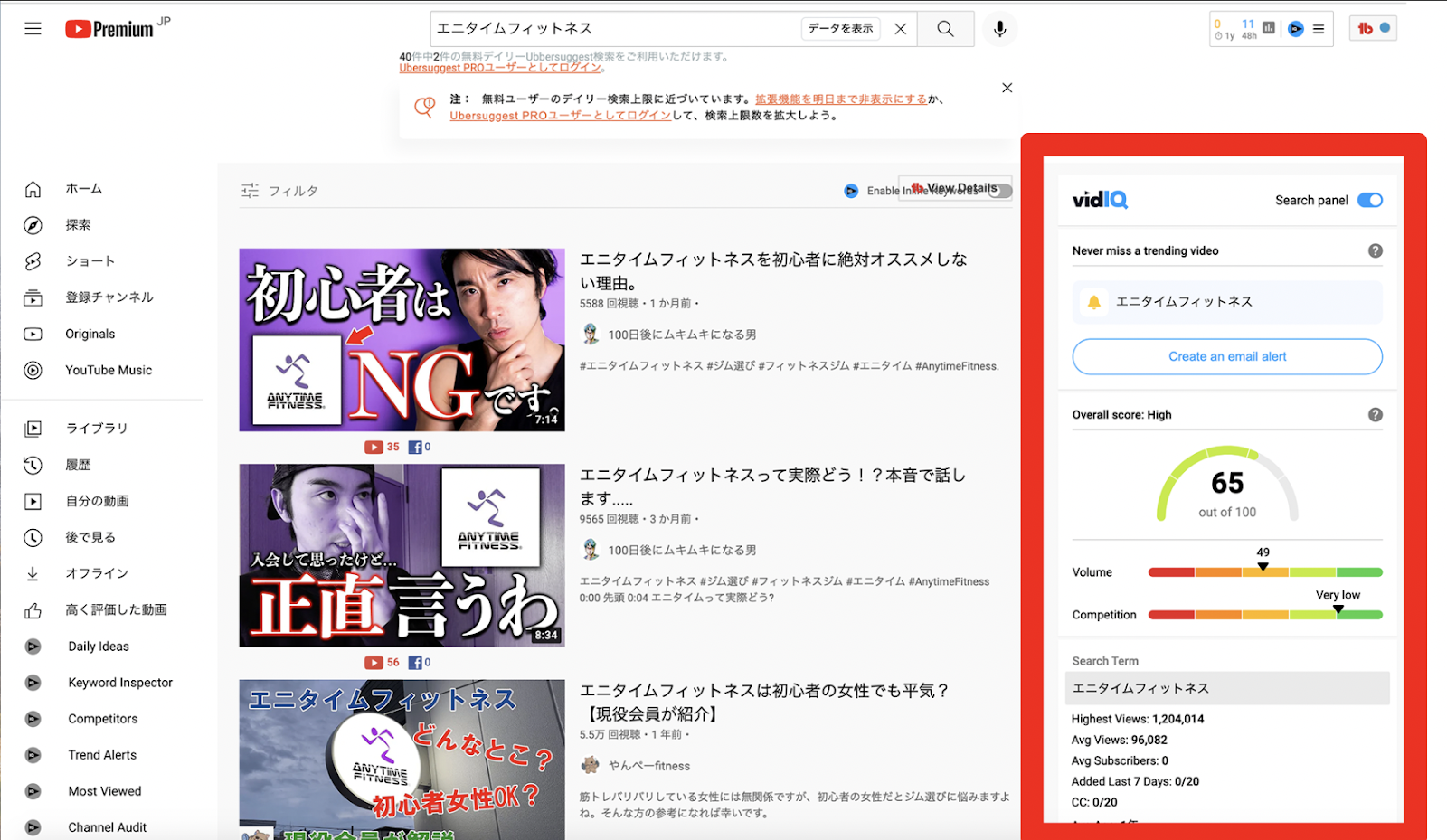Open the フィルタ filter options
The width and height of the screenshot is (1447, 840).
pos(279,191)
